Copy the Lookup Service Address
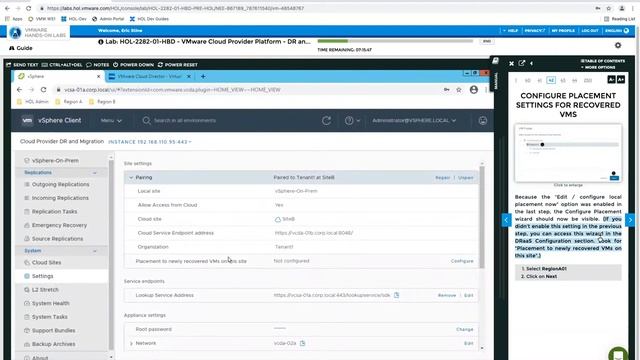This screenshot has width=640, height=360. [x=396, y=295]
